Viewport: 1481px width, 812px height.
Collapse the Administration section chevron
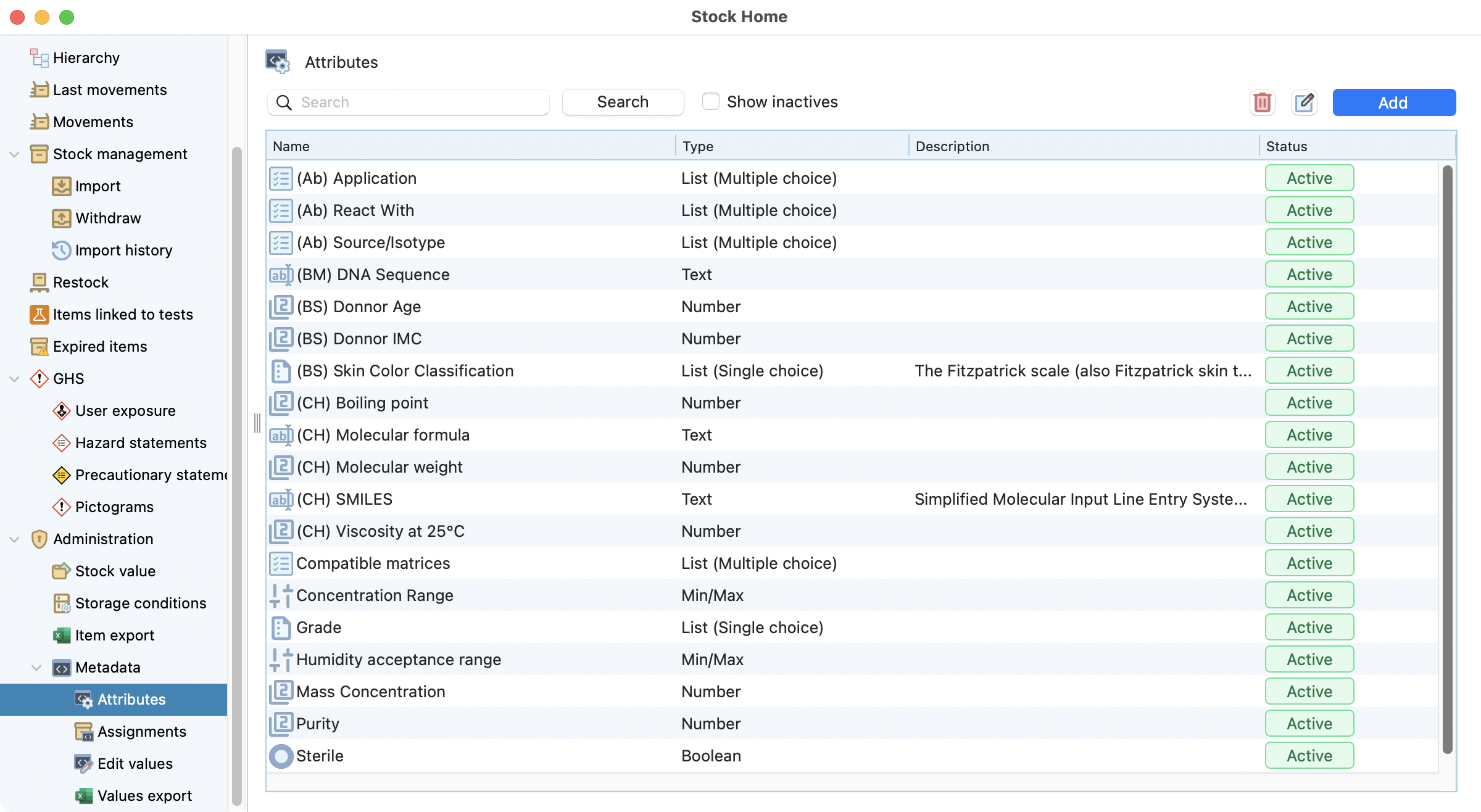[14, 539]
